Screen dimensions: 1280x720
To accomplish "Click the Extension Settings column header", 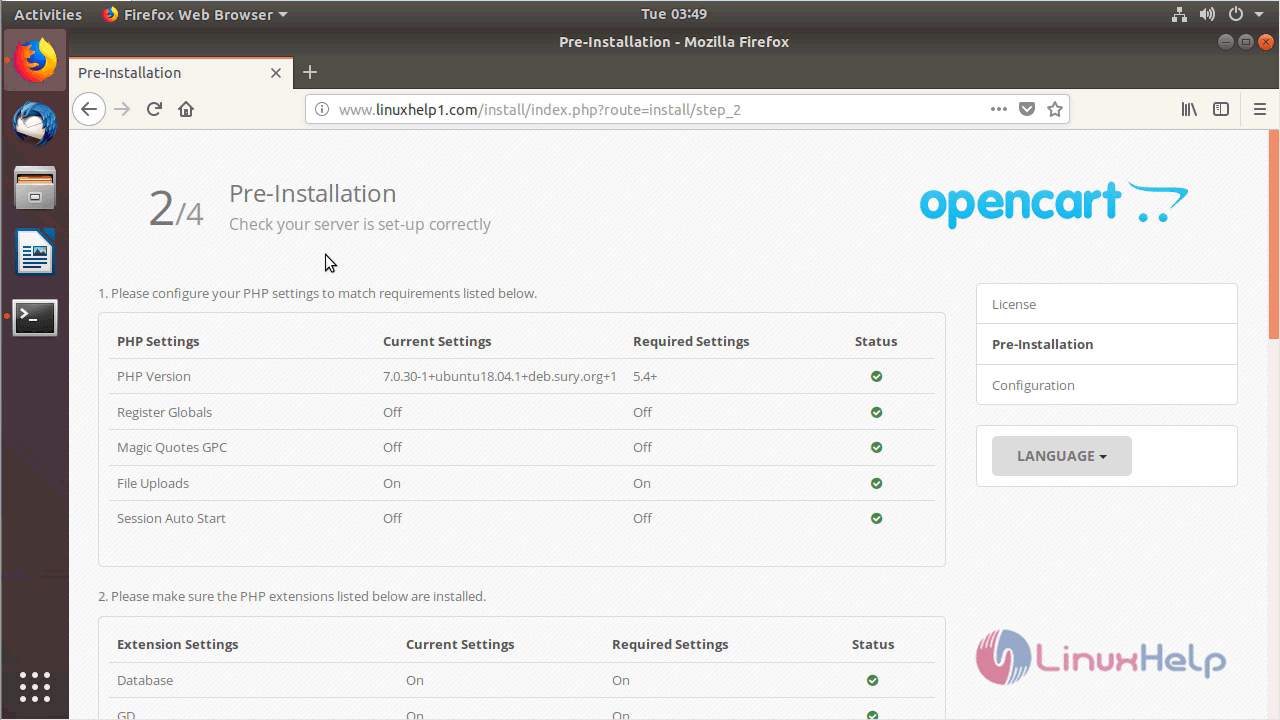I will (x=178, y=644).
